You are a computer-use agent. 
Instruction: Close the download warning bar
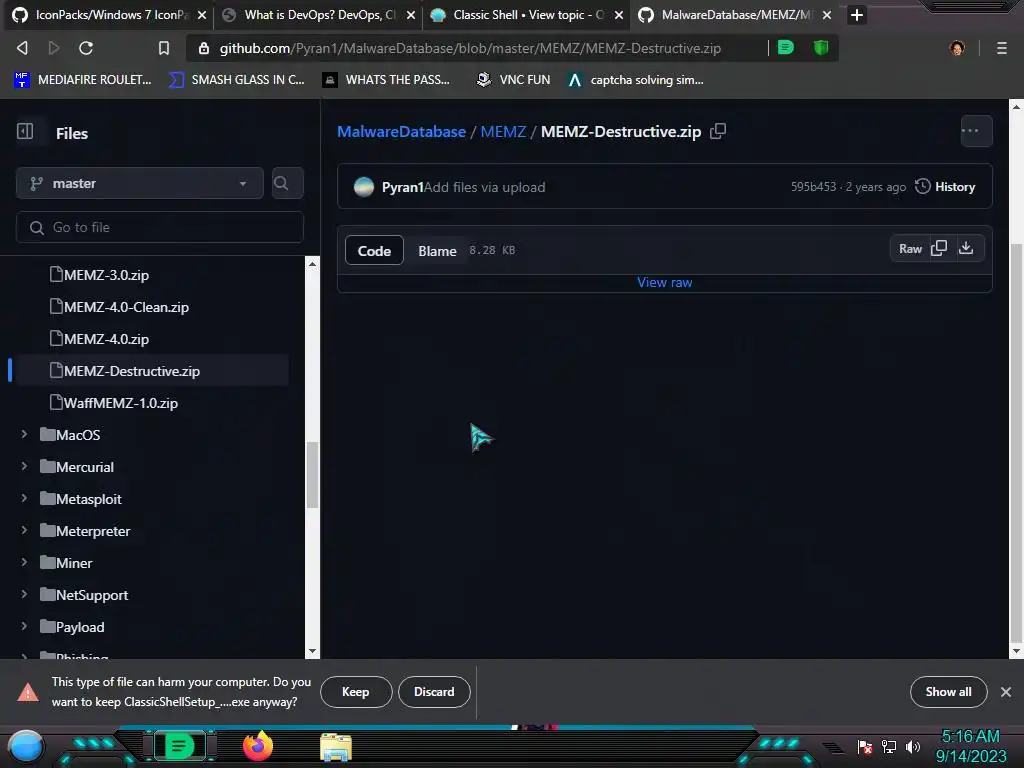coord(1006,692)
